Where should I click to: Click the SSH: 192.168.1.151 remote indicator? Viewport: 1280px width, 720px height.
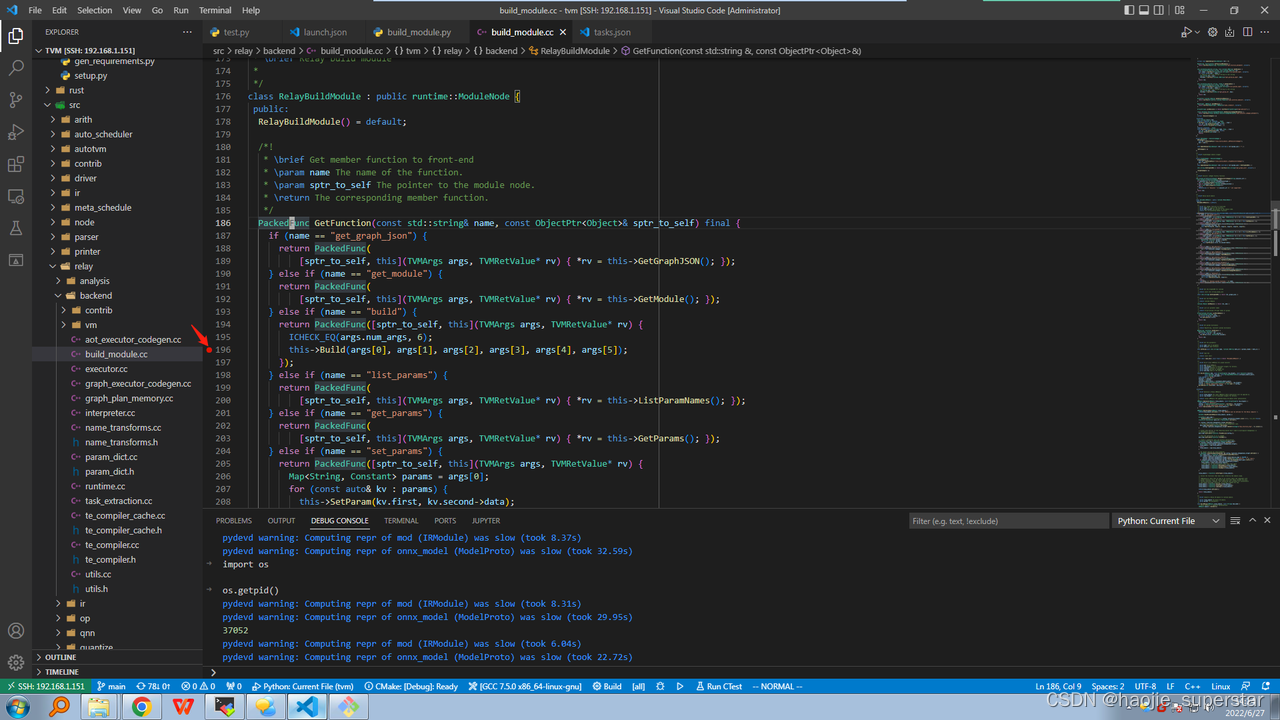tap(45, 687)
